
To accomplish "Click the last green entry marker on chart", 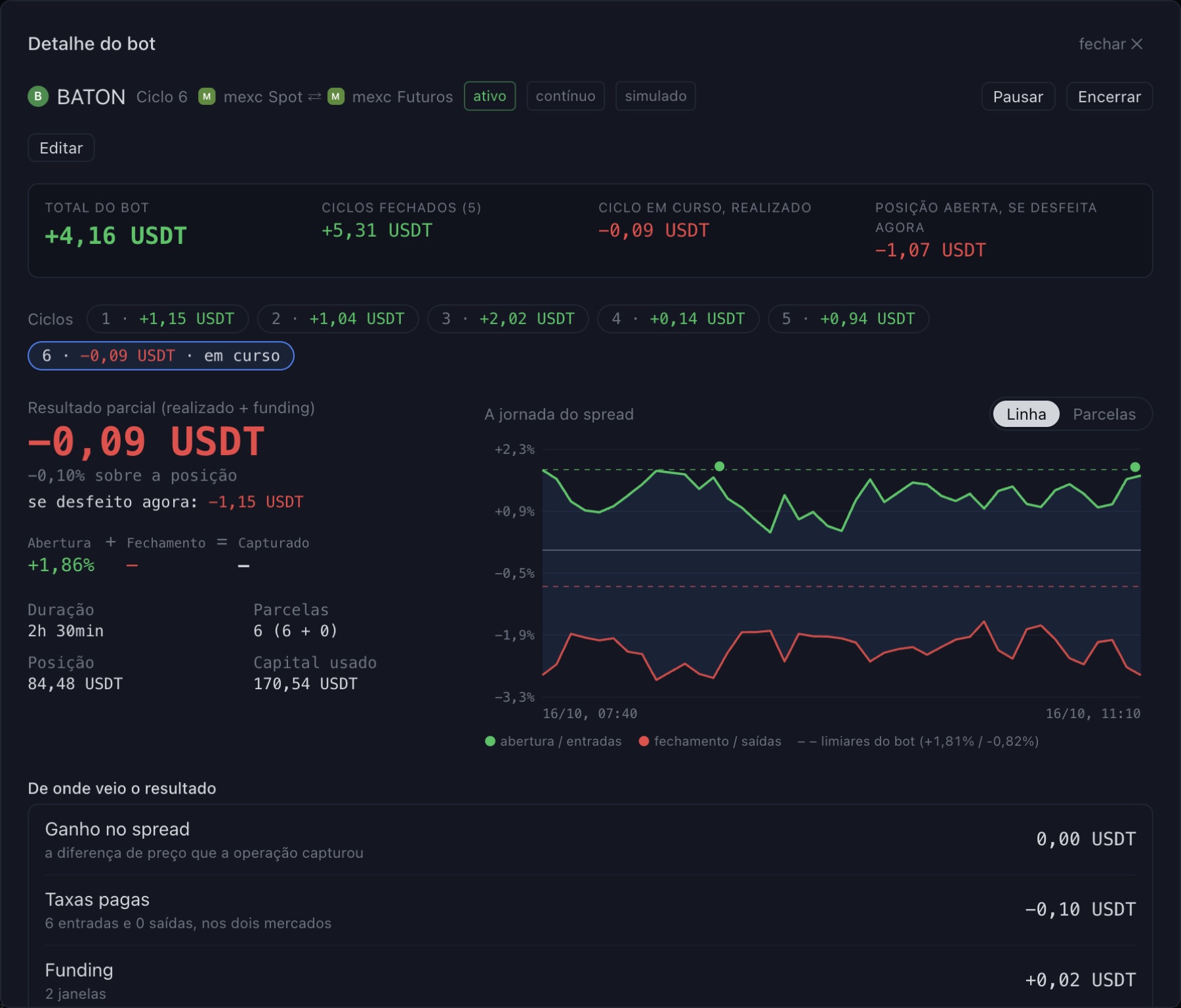I will click(1135, 467).
